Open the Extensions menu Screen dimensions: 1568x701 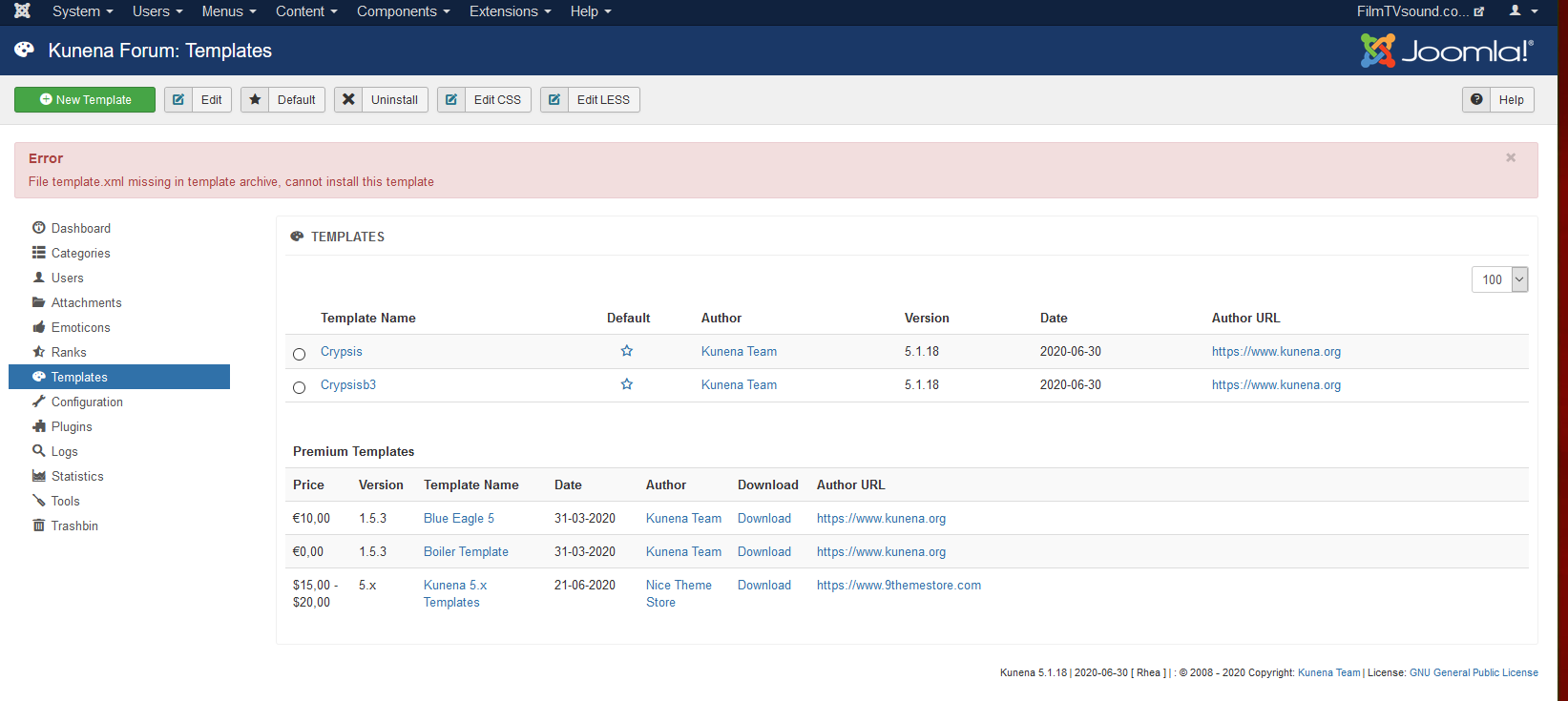click(x=510, y=11)
